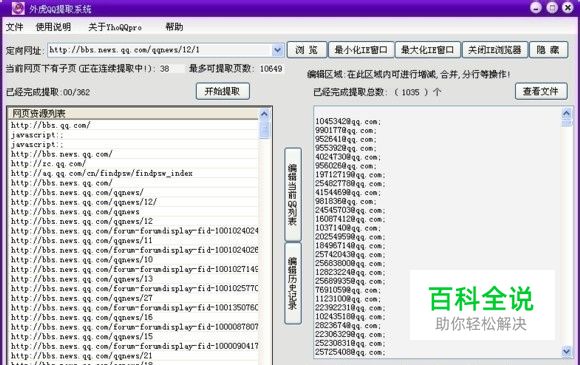The height and width of the screenshot is (365, 580).
Task: Select the qqnews/13 list row
Action: pos(133,279)
